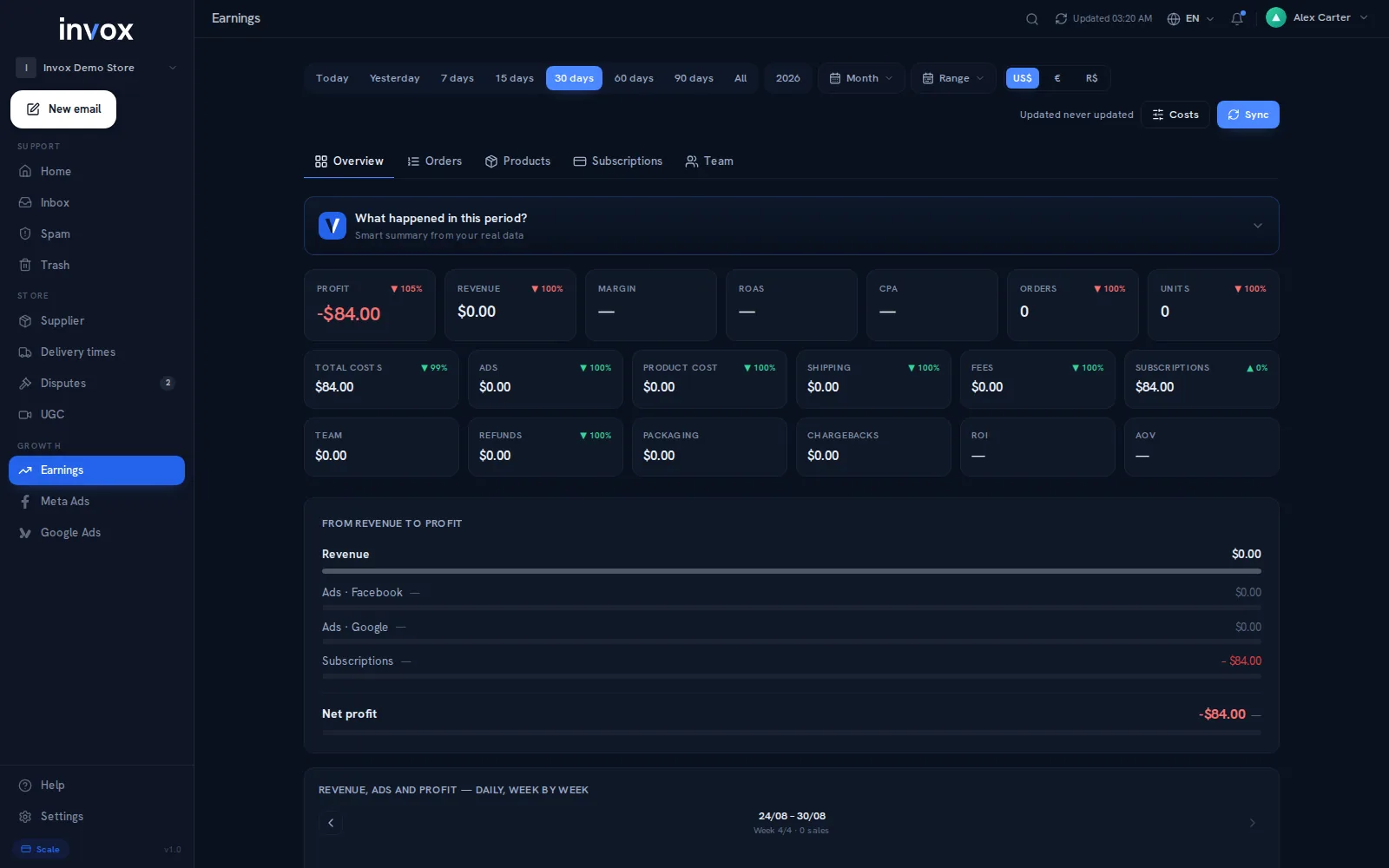
Task: Select the 90 days period
Action: click(694, 78)
